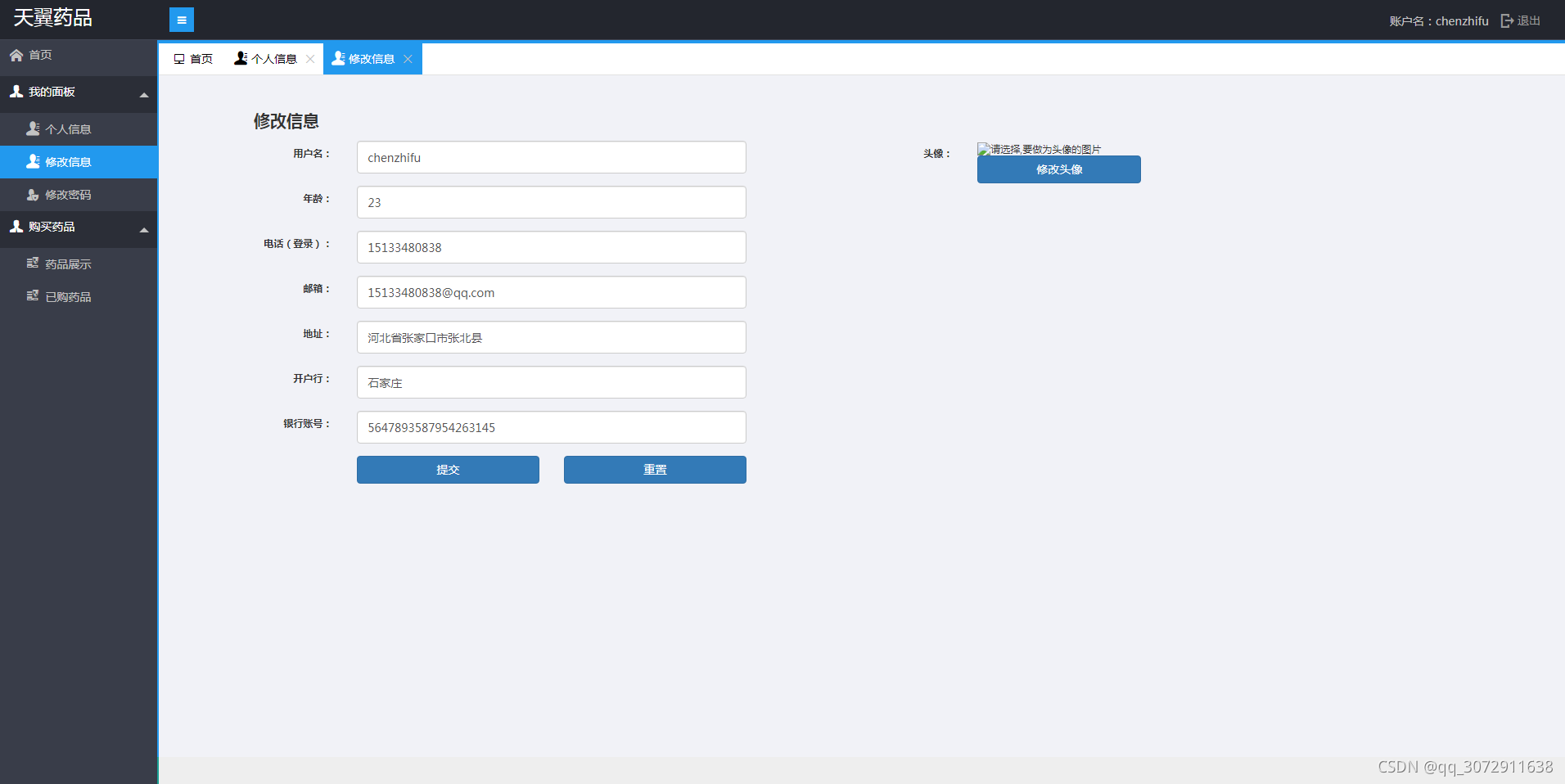Focus the 邮箱 input field
Viewport: 1565px width, 784px height.
tap(552, 292)
